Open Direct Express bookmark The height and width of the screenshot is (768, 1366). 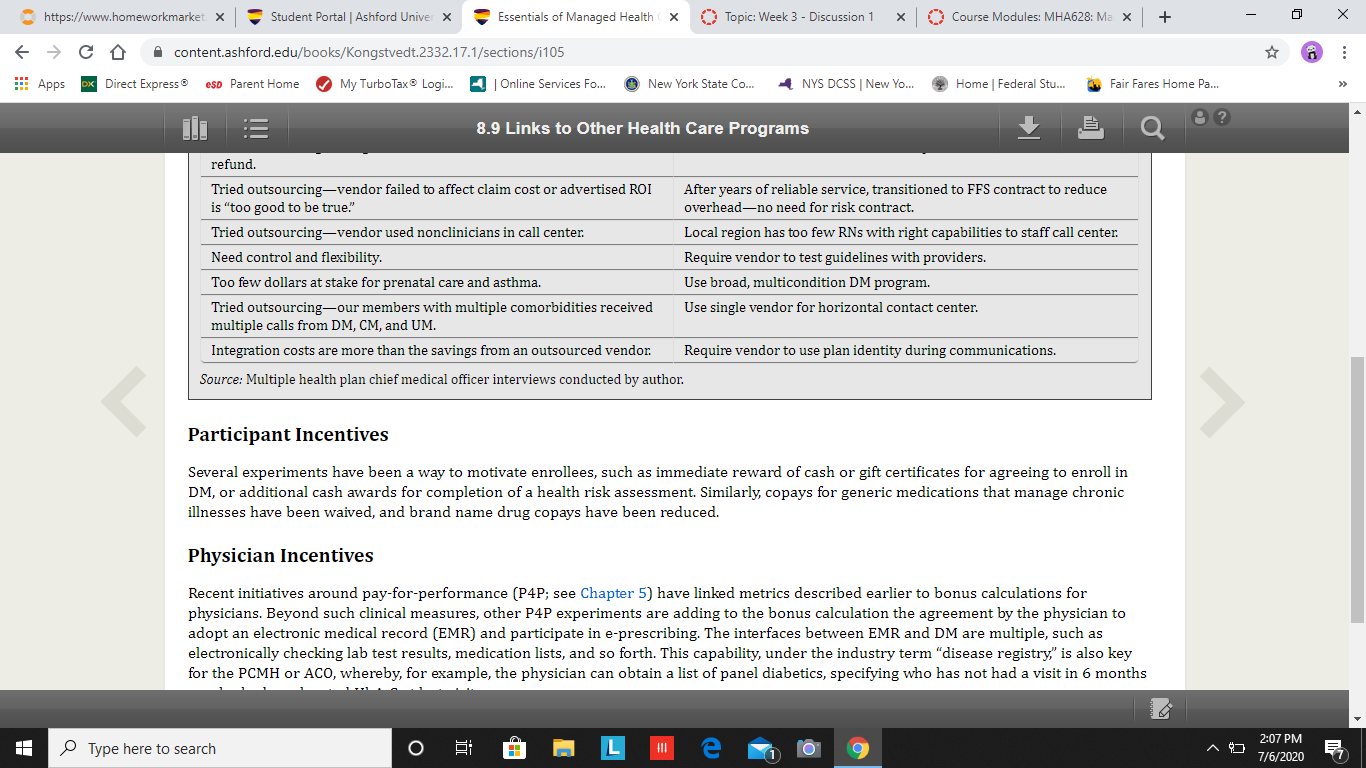tap(134, 84)
